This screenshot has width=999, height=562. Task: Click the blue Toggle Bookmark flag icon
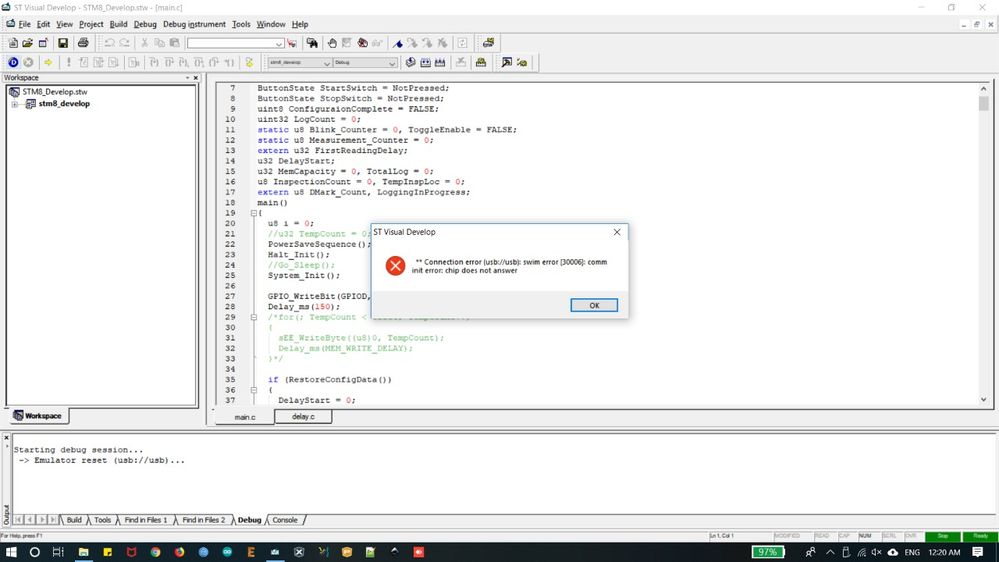[398, 43]
